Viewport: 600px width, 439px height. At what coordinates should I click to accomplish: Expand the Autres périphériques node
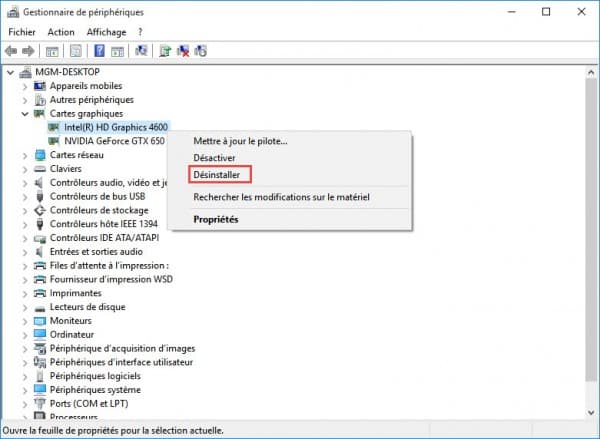25,100
